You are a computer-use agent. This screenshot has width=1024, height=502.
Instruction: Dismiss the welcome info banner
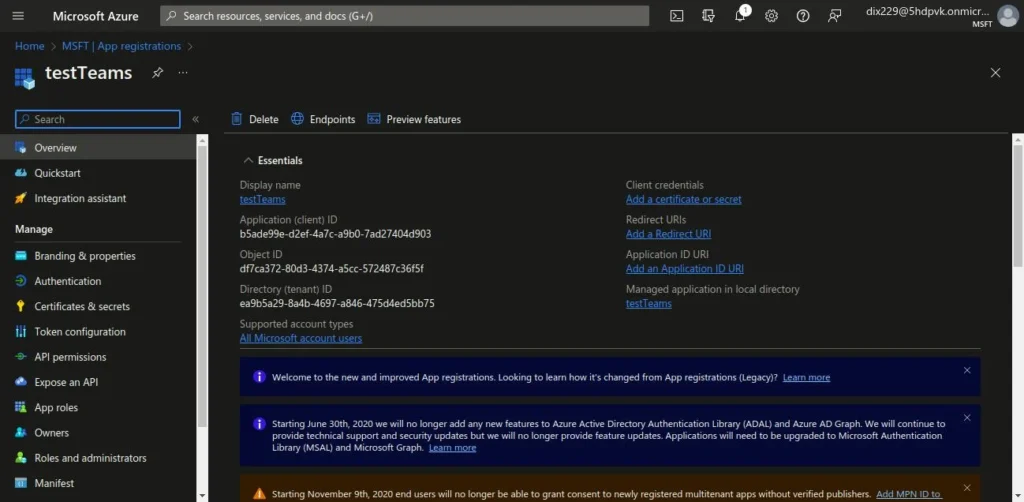click(x=967, y=370)
